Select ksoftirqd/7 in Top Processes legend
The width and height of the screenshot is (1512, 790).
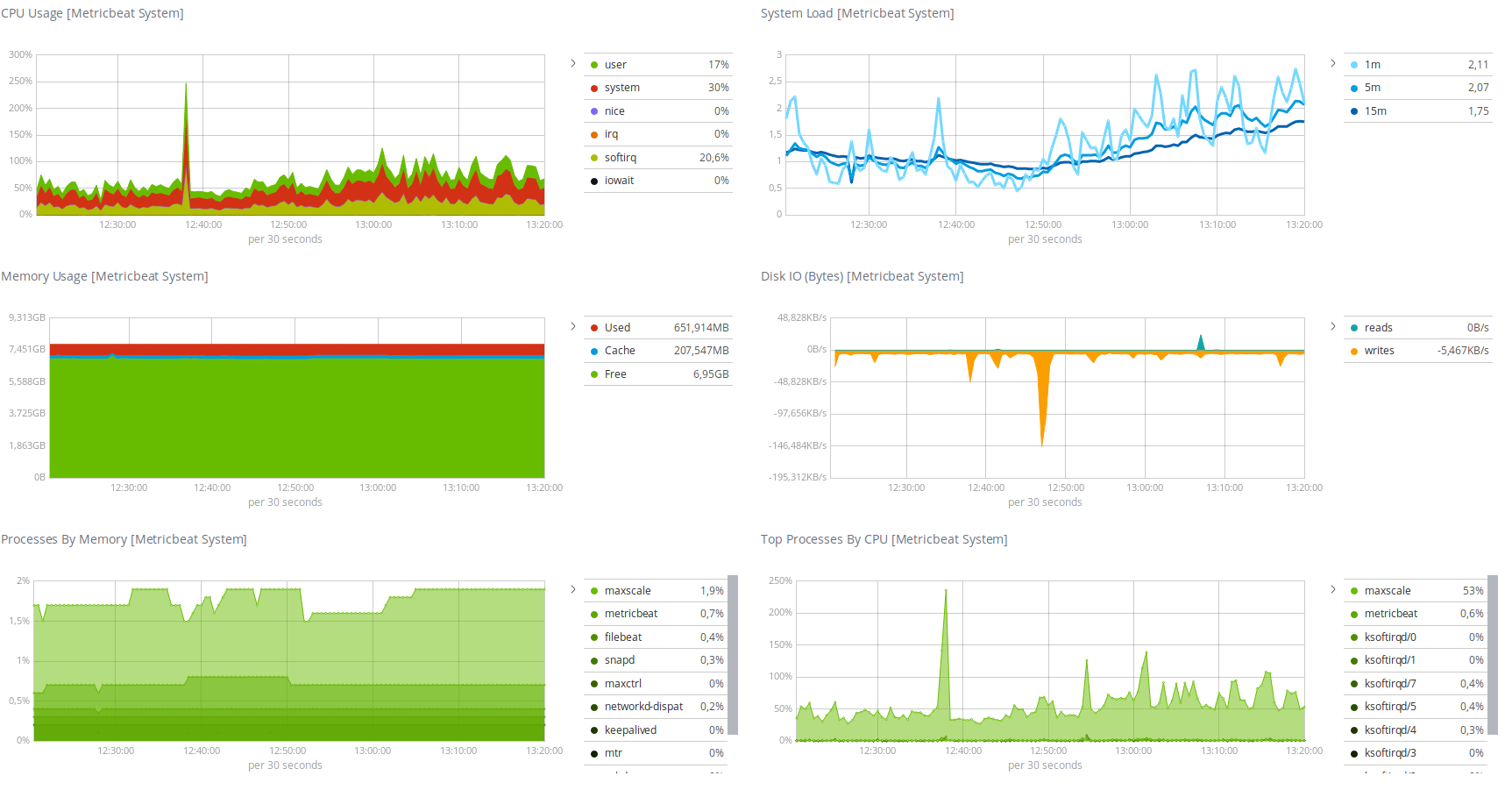pyautogui.click(x=1389, y=684)
